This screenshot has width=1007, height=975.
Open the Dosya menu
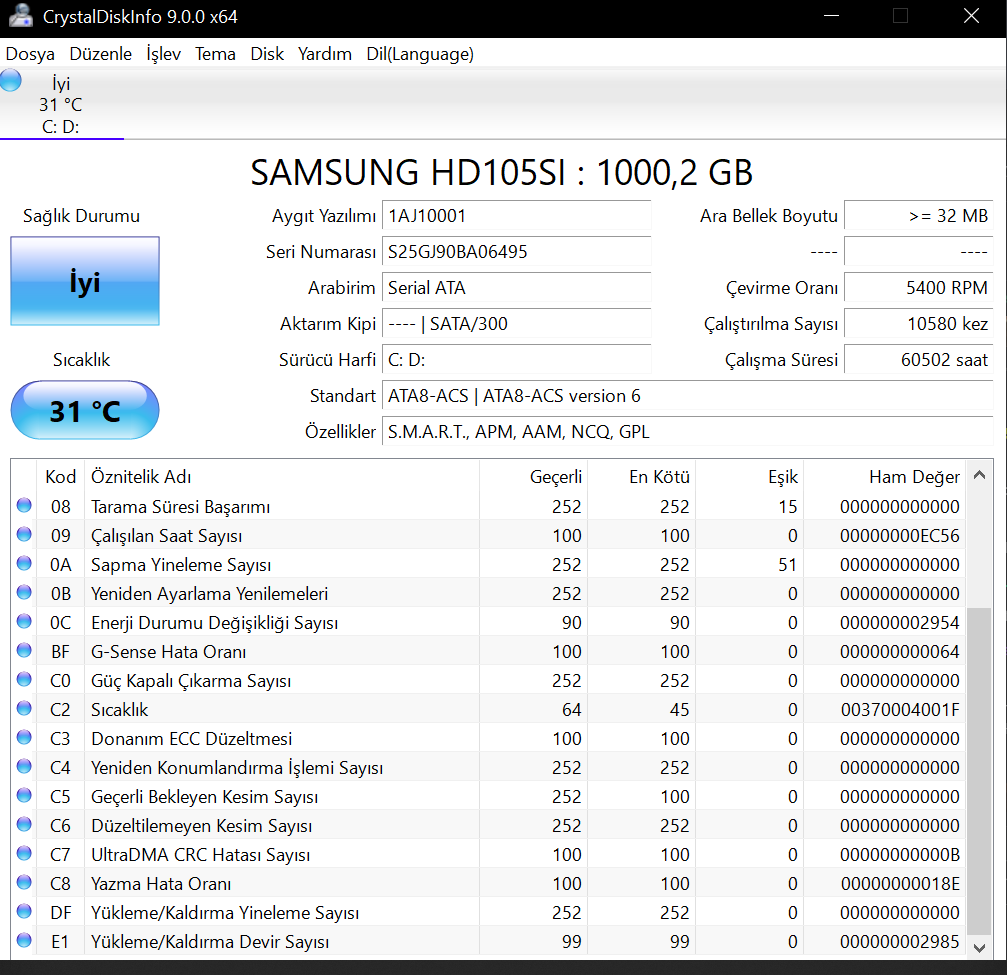click(x=30, y=54)
